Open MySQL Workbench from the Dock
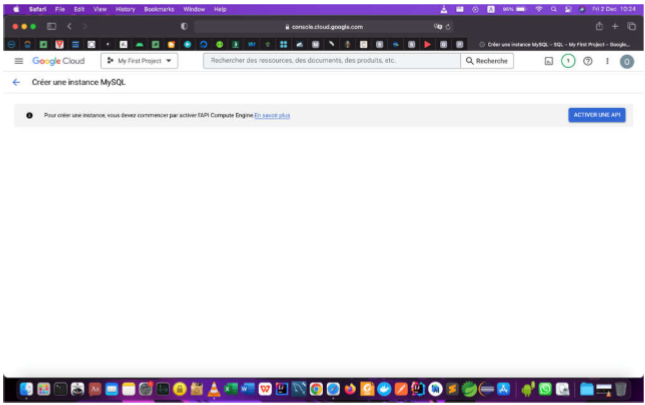645x405 pixels. (299, 389)
